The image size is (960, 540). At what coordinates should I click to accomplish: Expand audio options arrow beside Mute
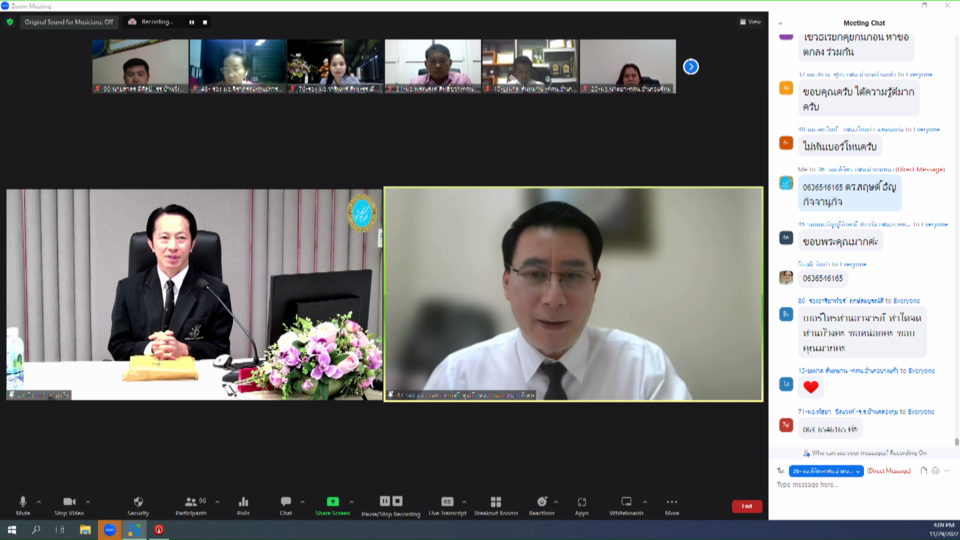coord(39,502)
